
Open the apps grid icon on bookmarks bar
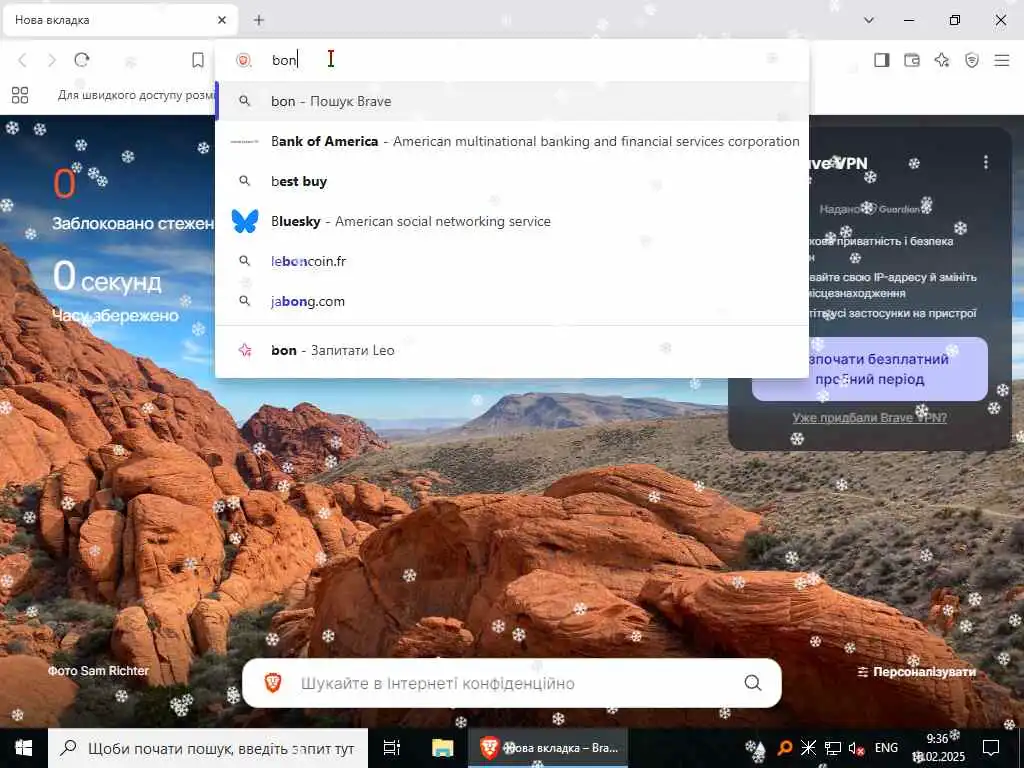[x=20, y=95]
